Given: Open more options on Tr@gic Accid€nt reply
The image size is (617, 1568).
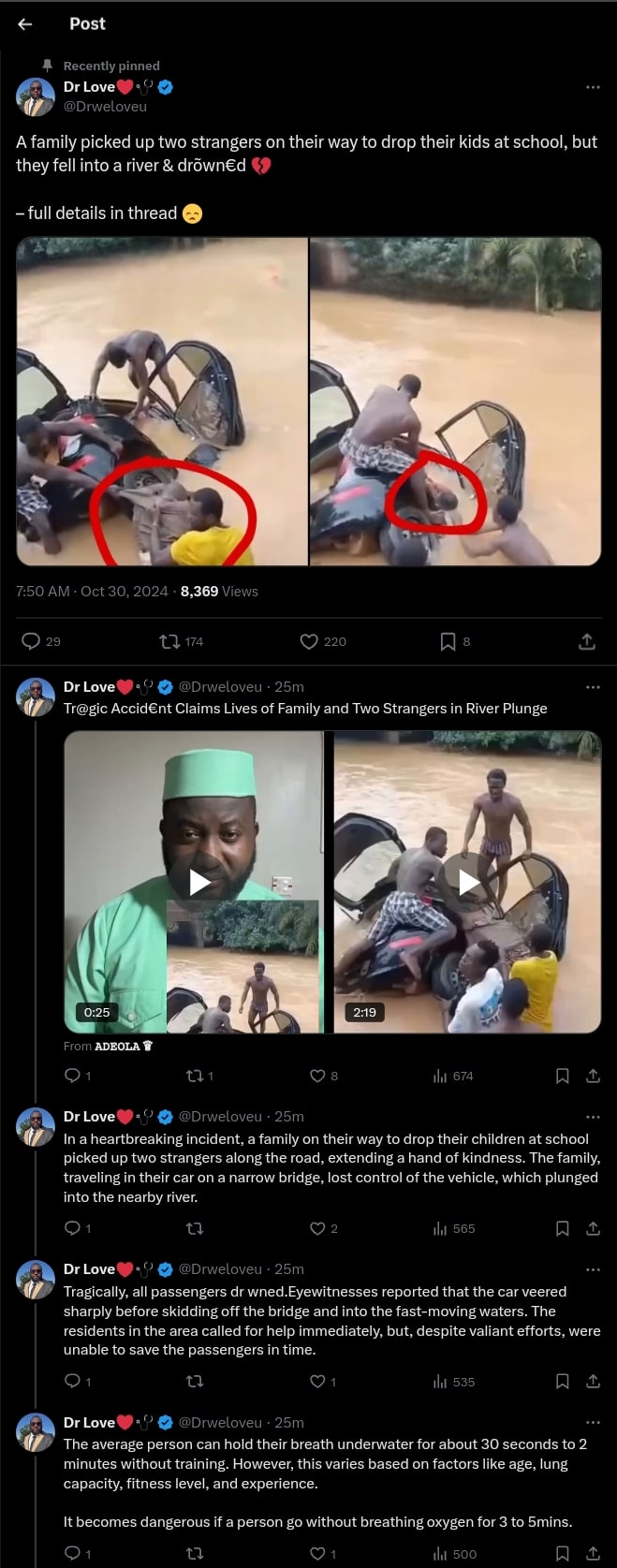Looking at the screenshot, I should pyautogui.click(x=592, y=687).
